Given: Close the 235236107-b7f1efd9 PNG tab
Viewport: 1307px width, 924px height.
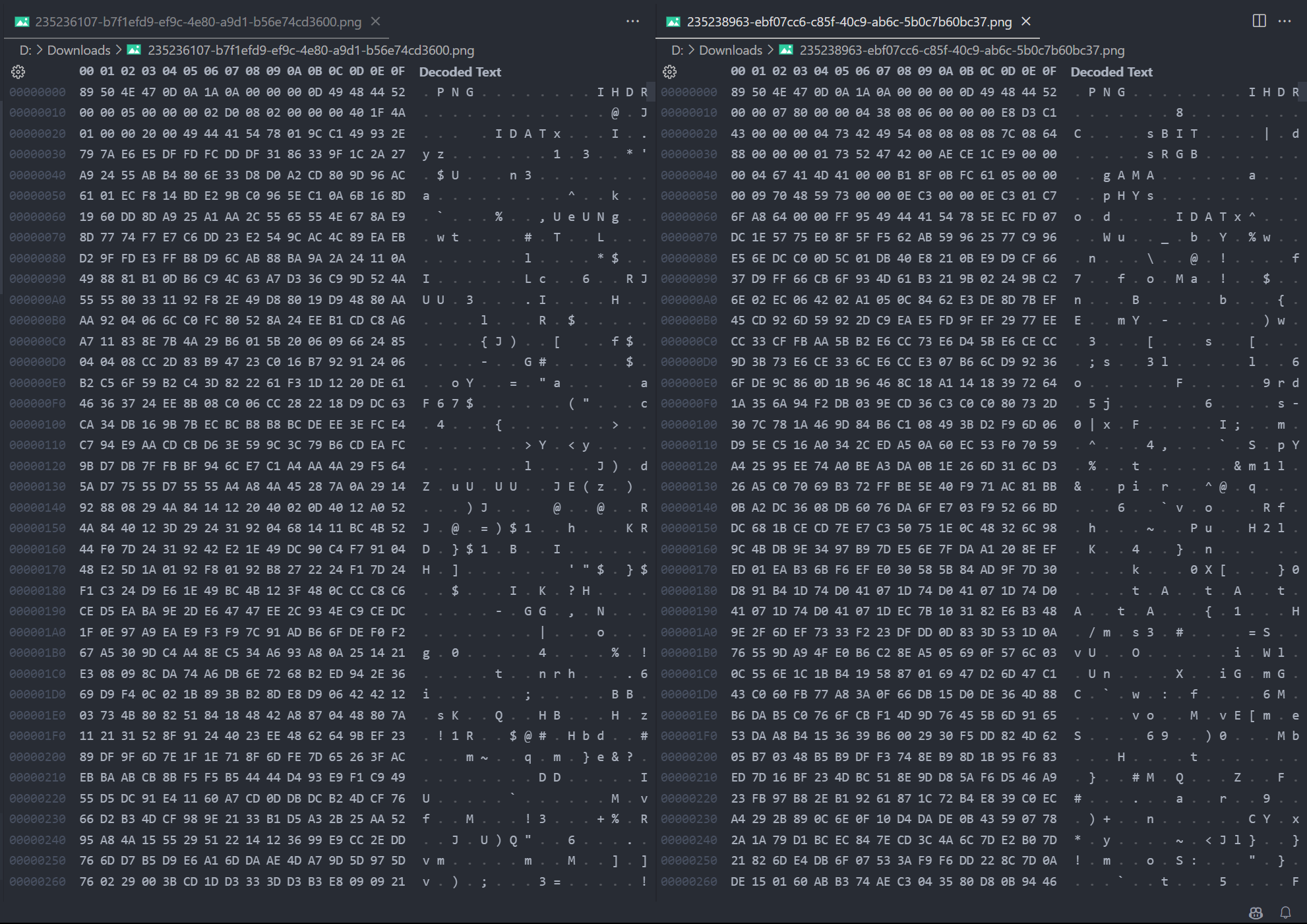Looking at the screenshot, I should (x=375, y=22).
